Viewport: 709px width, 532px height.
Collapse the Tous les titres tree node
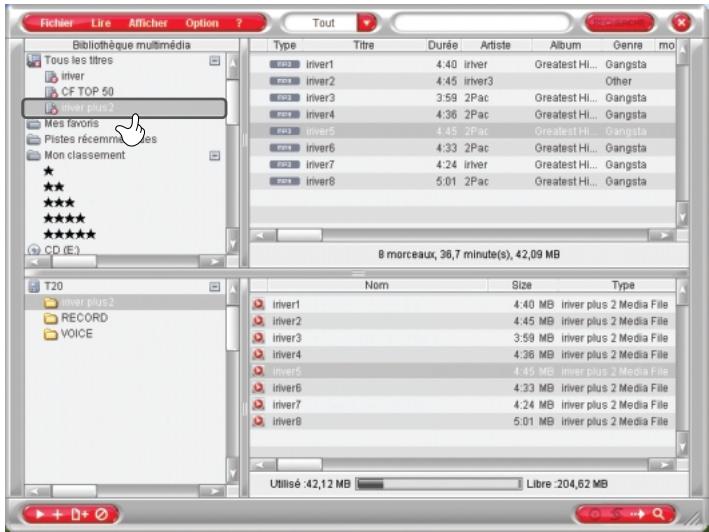coord(215,61)
